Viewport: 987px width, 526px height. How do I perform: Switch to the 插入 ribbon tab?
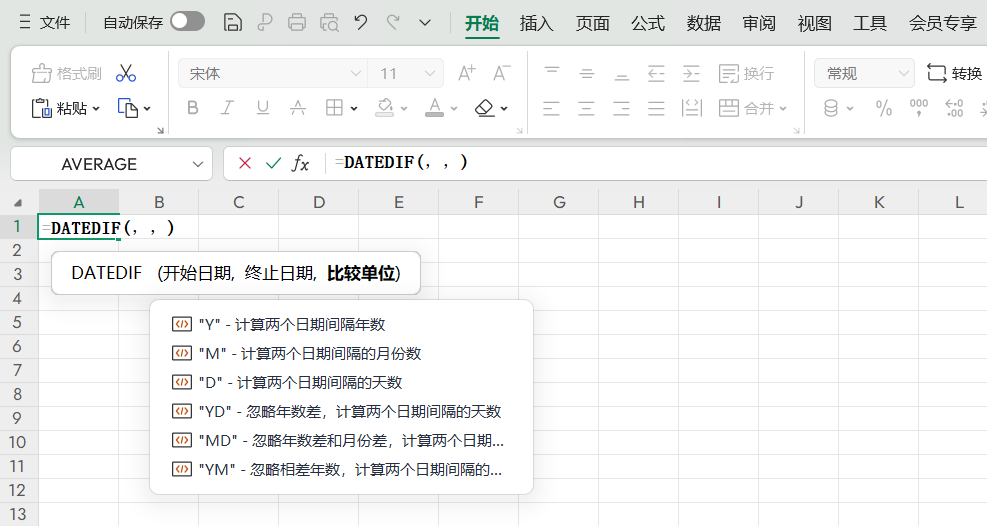[x=536, y=23]
